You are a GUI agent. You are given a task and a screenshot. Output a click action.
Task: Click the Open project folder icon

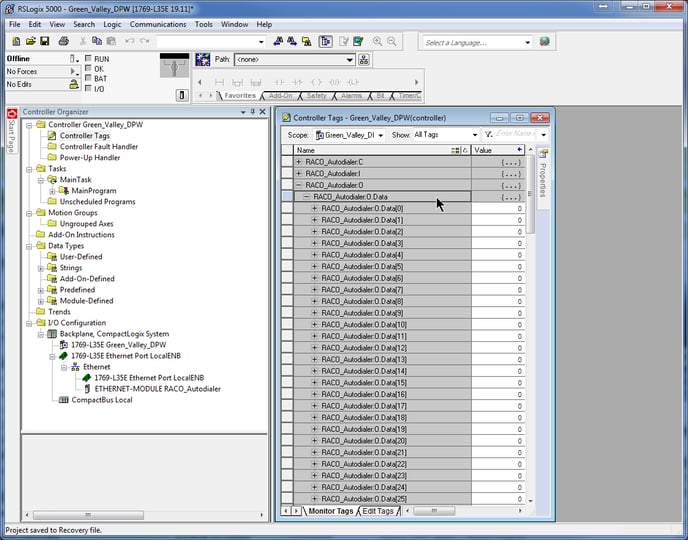click(x=30, y=42)
